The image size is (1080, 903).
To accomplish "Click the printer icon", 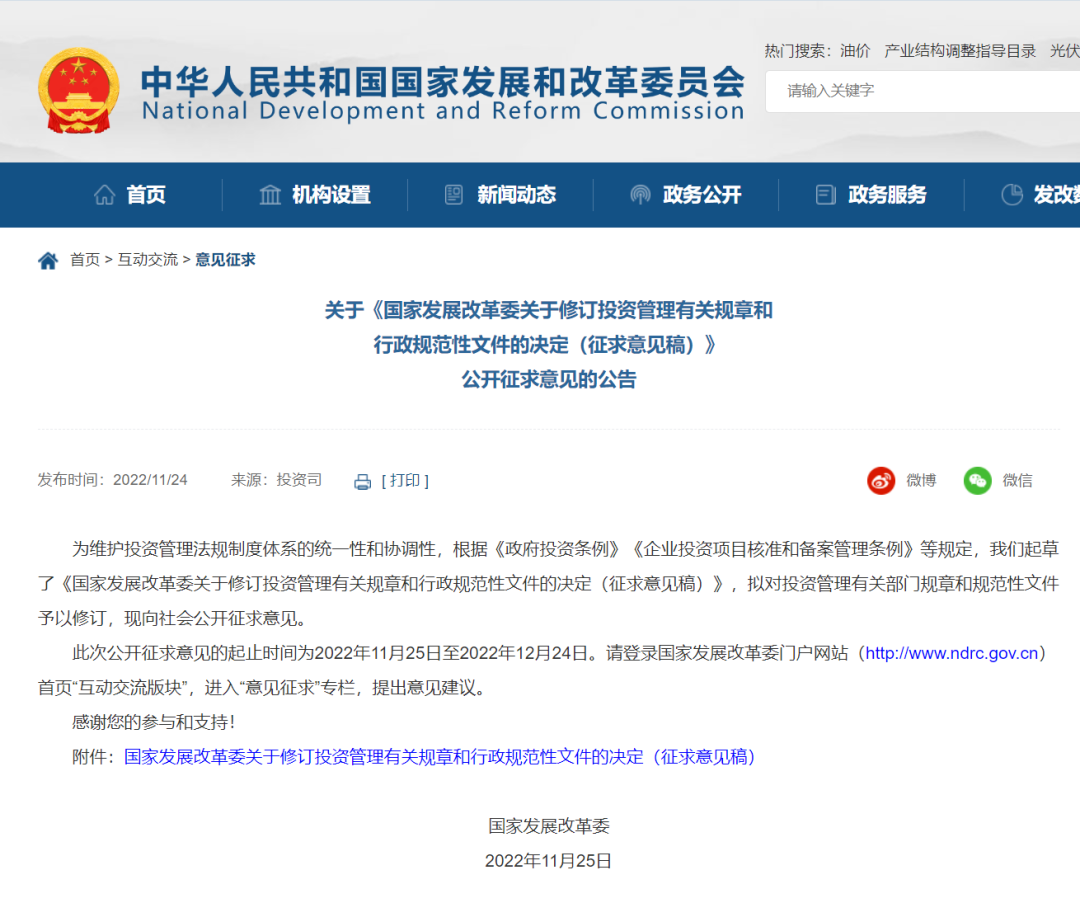I will click(362, 481).
